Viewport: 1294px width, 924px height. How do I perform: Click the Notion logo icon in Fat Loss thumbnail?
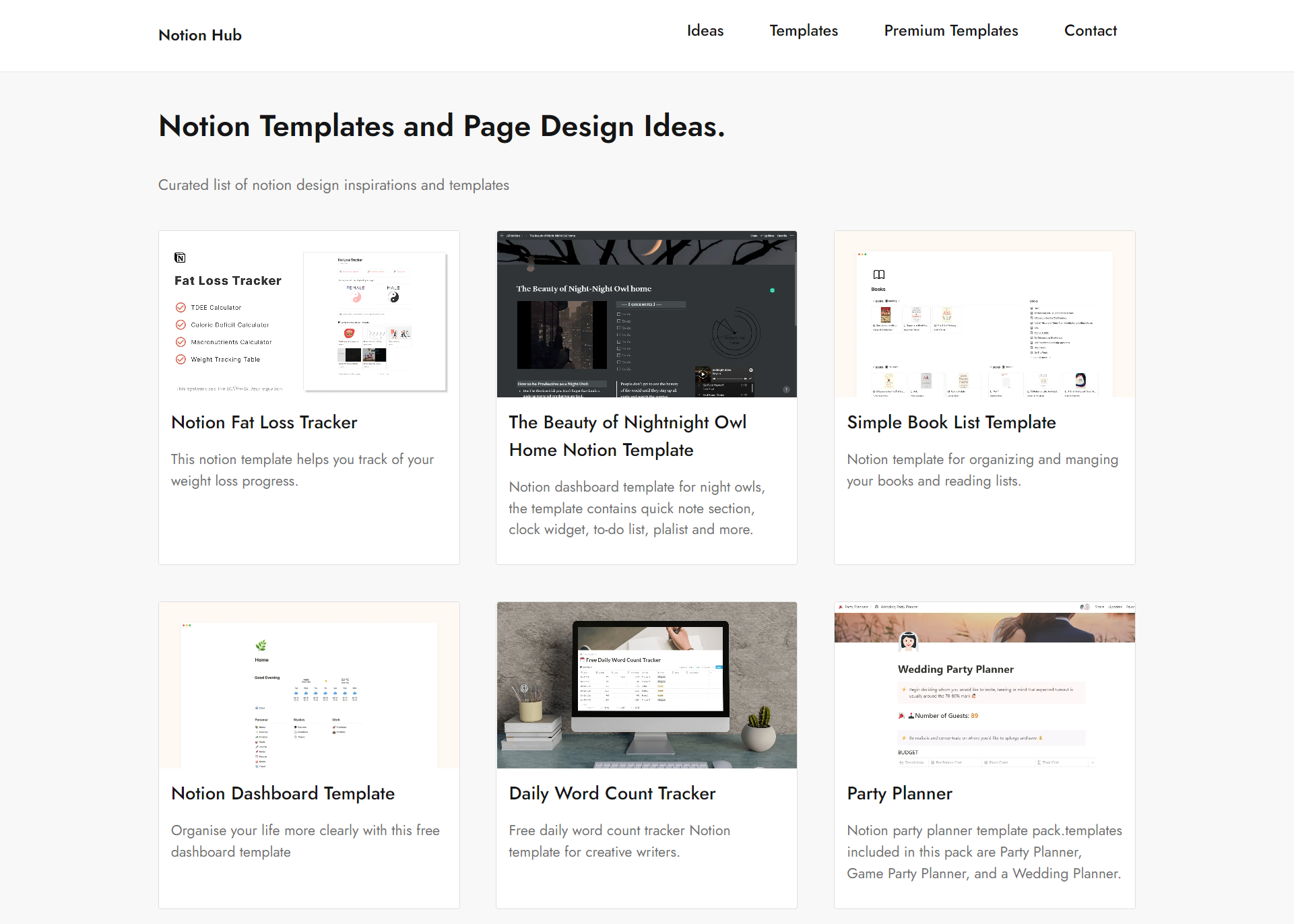pyautogui.click(x=180, y=257)
